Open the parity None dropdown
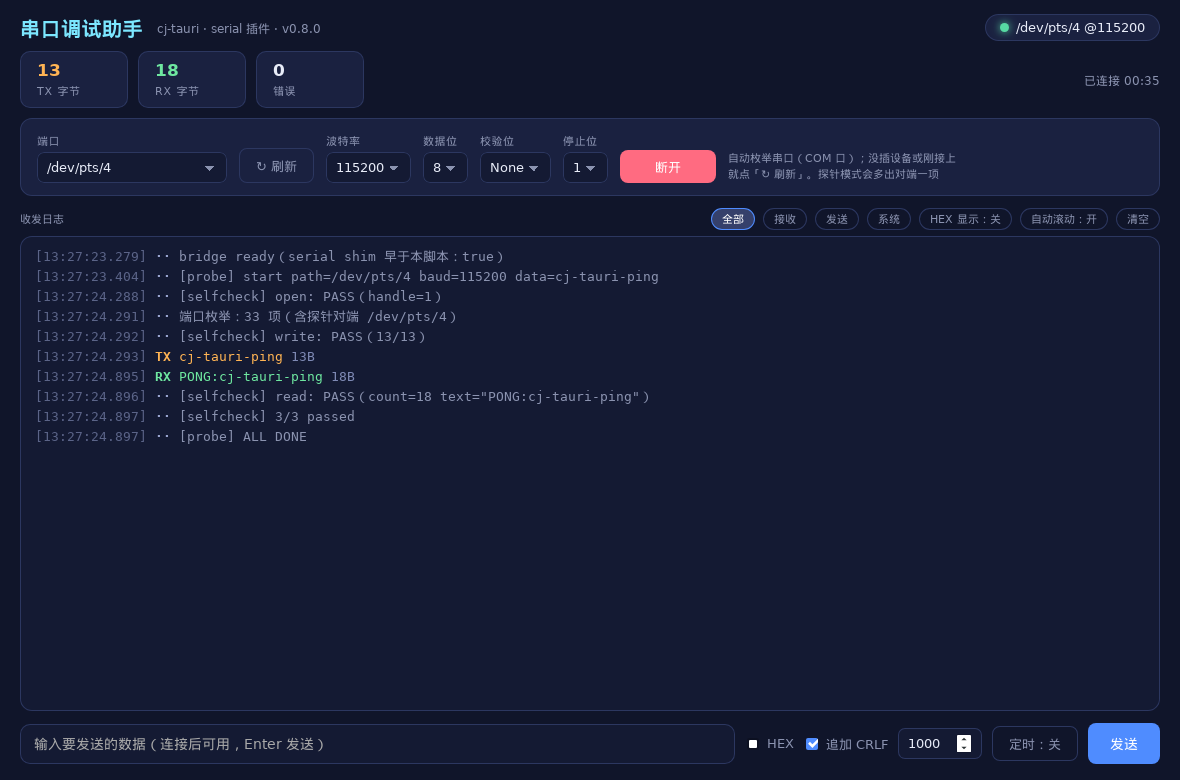 (515, 167)
